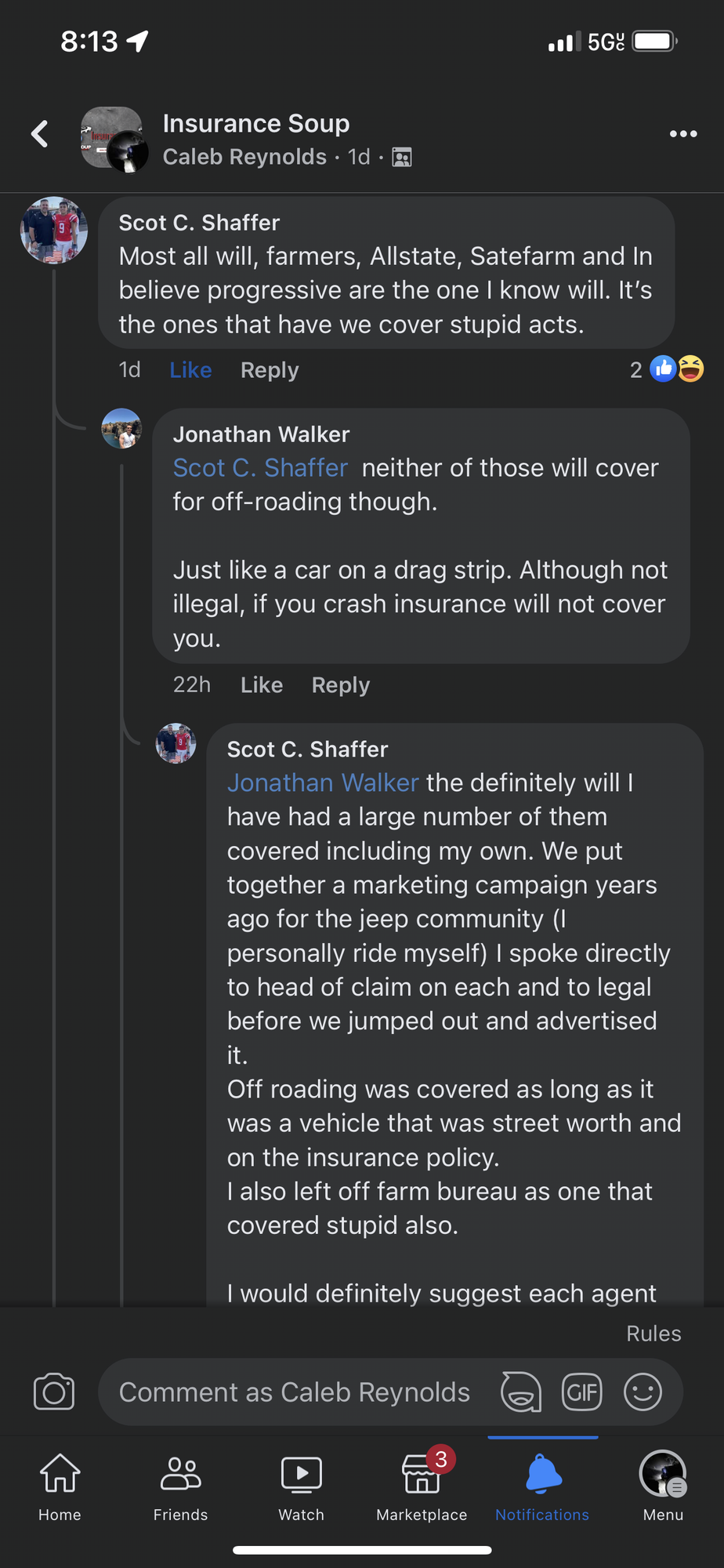724x1568 pixels.
Task: Reply to Jonathan Walker's comment
Action: [340, 685]
